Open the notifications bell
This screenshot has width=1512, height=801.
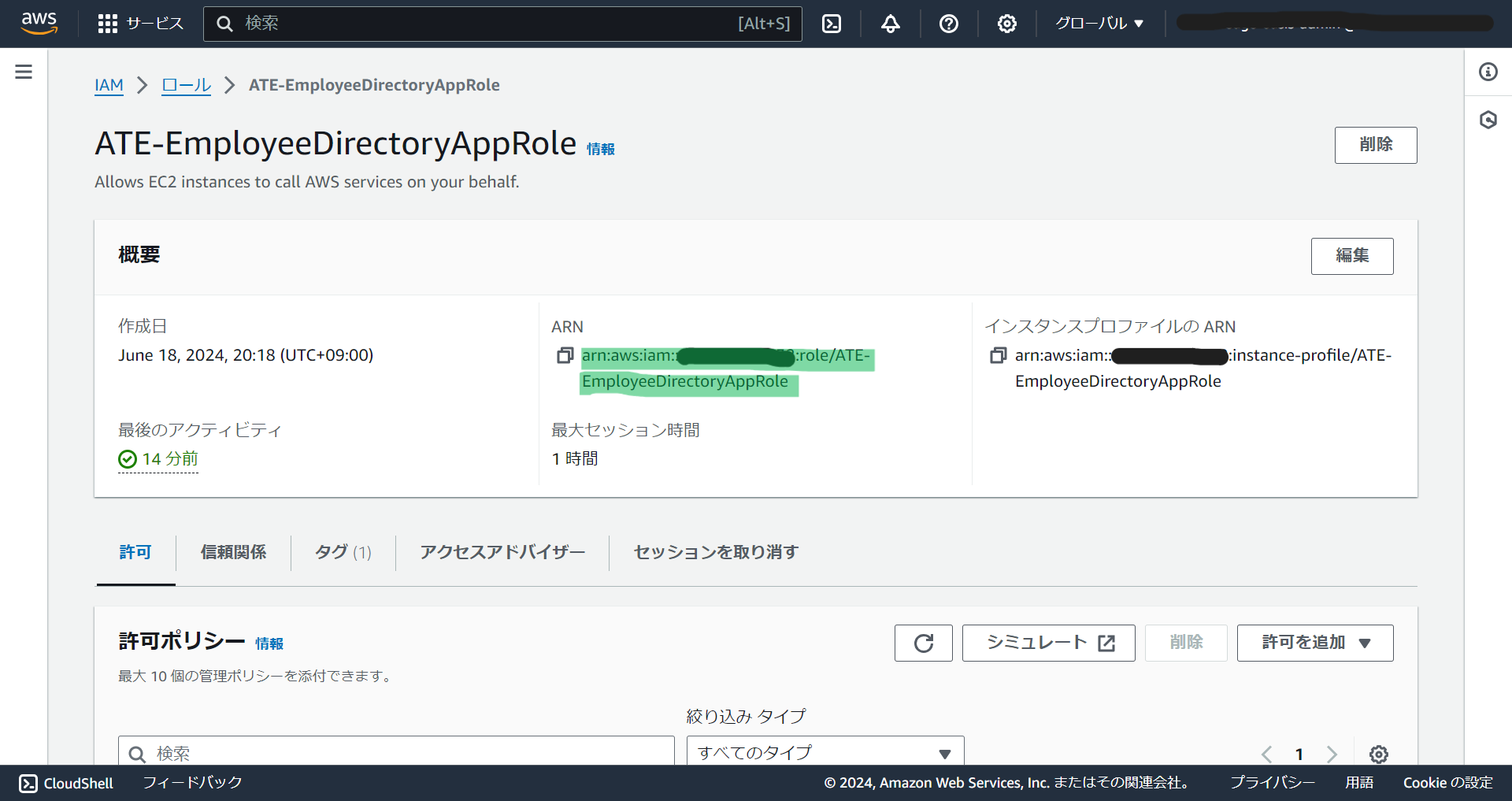tap(889, 24)
